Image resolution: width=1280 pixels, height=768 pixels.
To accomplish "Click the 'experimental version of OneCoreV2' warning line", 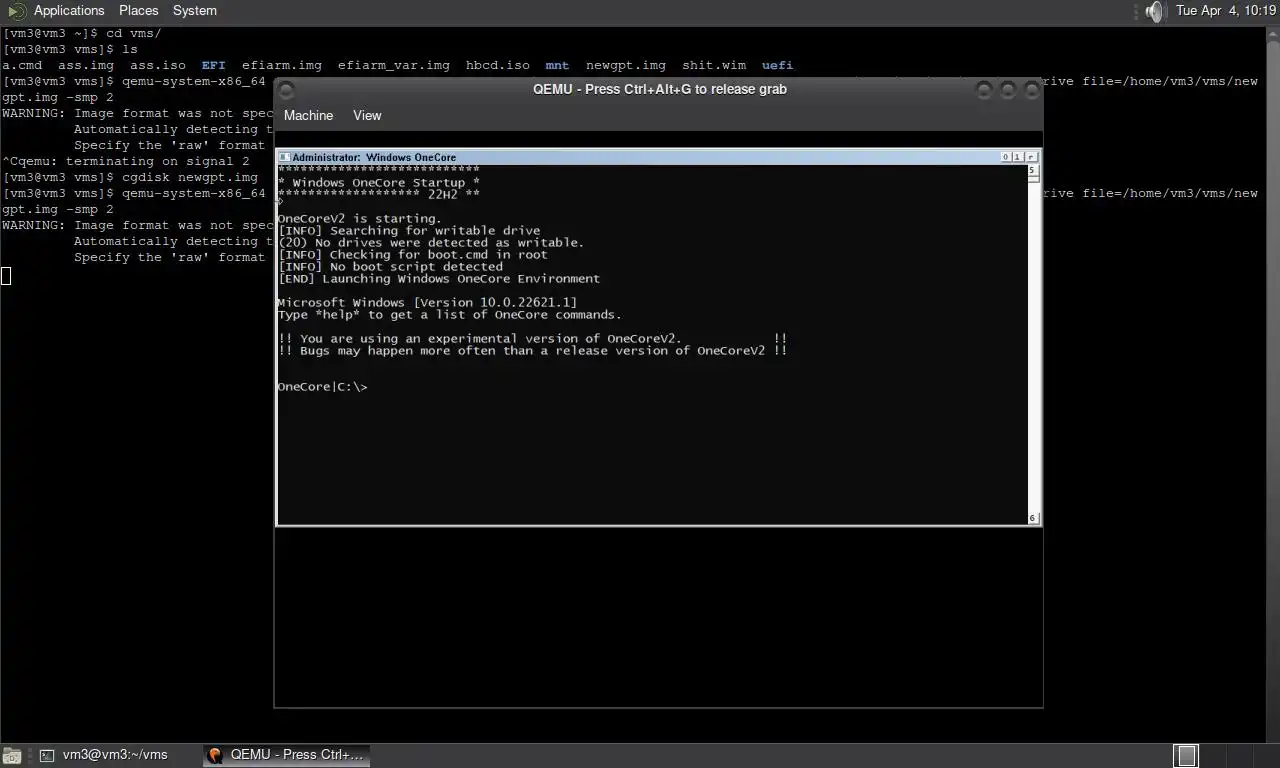I will coord(532,339).
